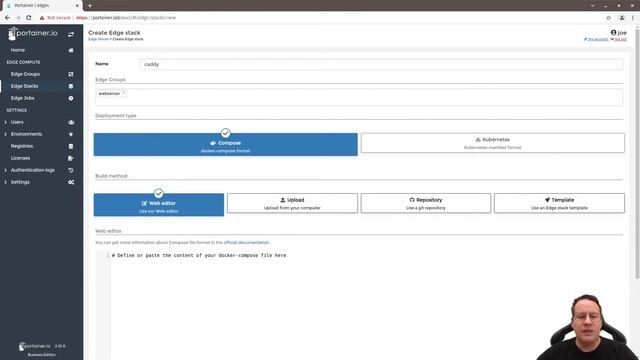Collapse the sidebar using the toggle icon
640x360 pixels.
[71, 34]
